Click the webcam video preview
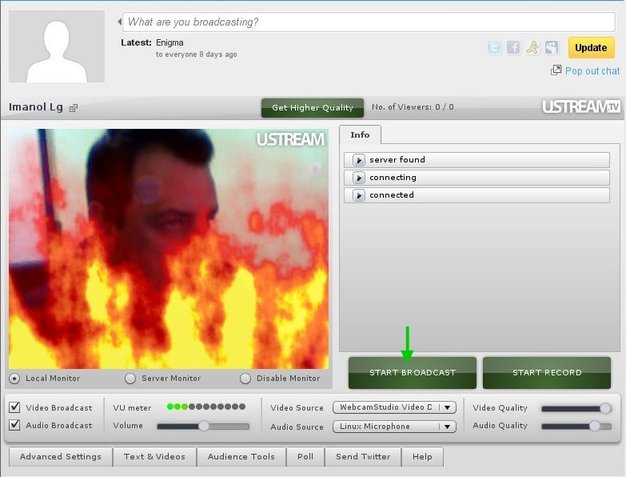Viewport: 626px width, 477px height. (168, 249)
